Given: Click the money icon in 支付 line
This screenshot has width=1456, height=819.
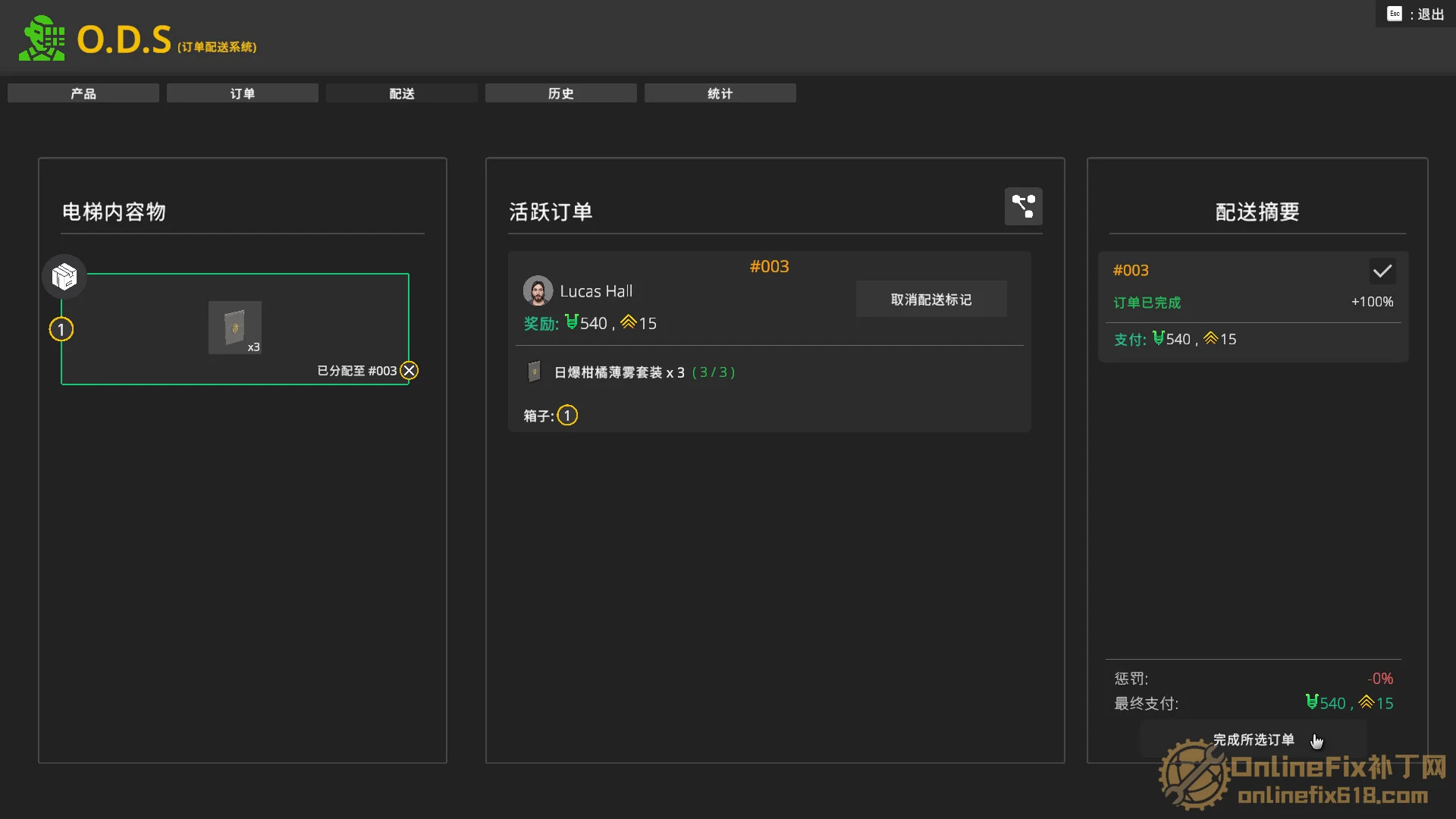Looking at the screenshot, I should pos(1158,337).
